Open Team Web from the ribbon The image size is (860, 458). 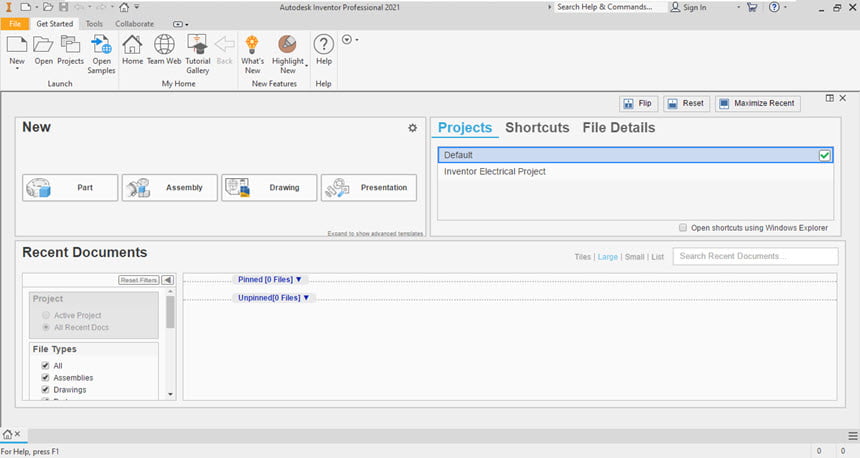click(164, 44)
